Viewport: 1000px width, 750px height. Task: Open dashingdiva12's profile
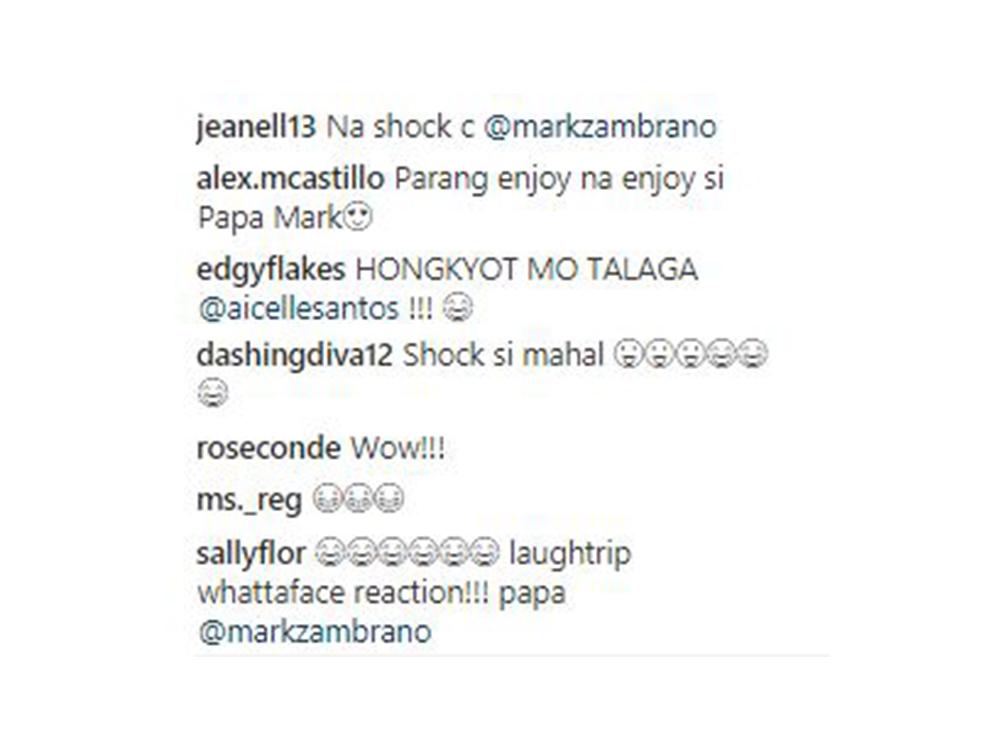click(295, 355)
